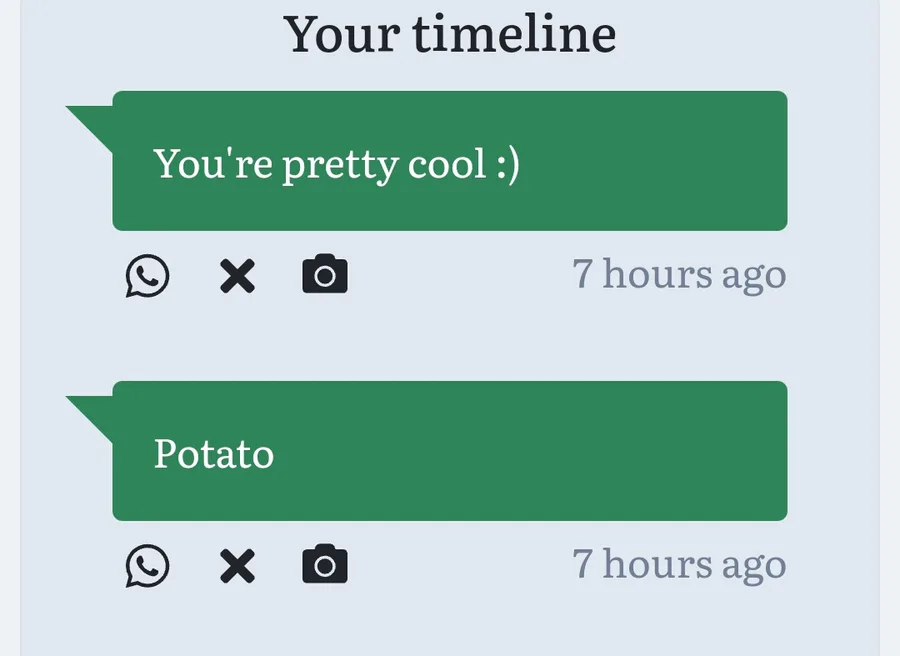Click "7 hours ago" under first message
The width and height of the screenshot is (900, 656).
click(679, 274)
